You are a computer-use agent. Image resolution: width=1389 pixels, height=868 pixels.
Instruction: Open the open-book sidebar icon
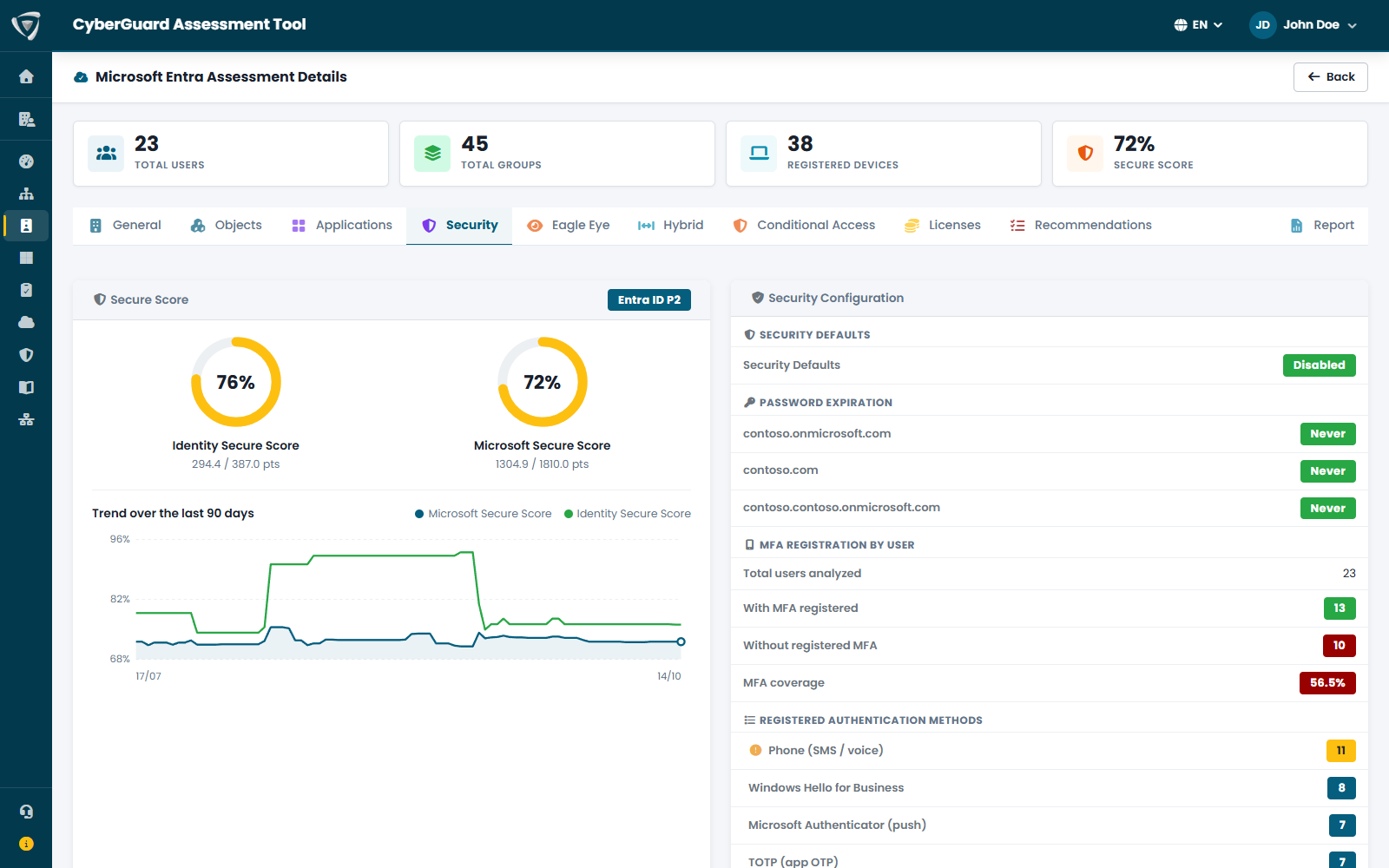click(x=26, y=387)
